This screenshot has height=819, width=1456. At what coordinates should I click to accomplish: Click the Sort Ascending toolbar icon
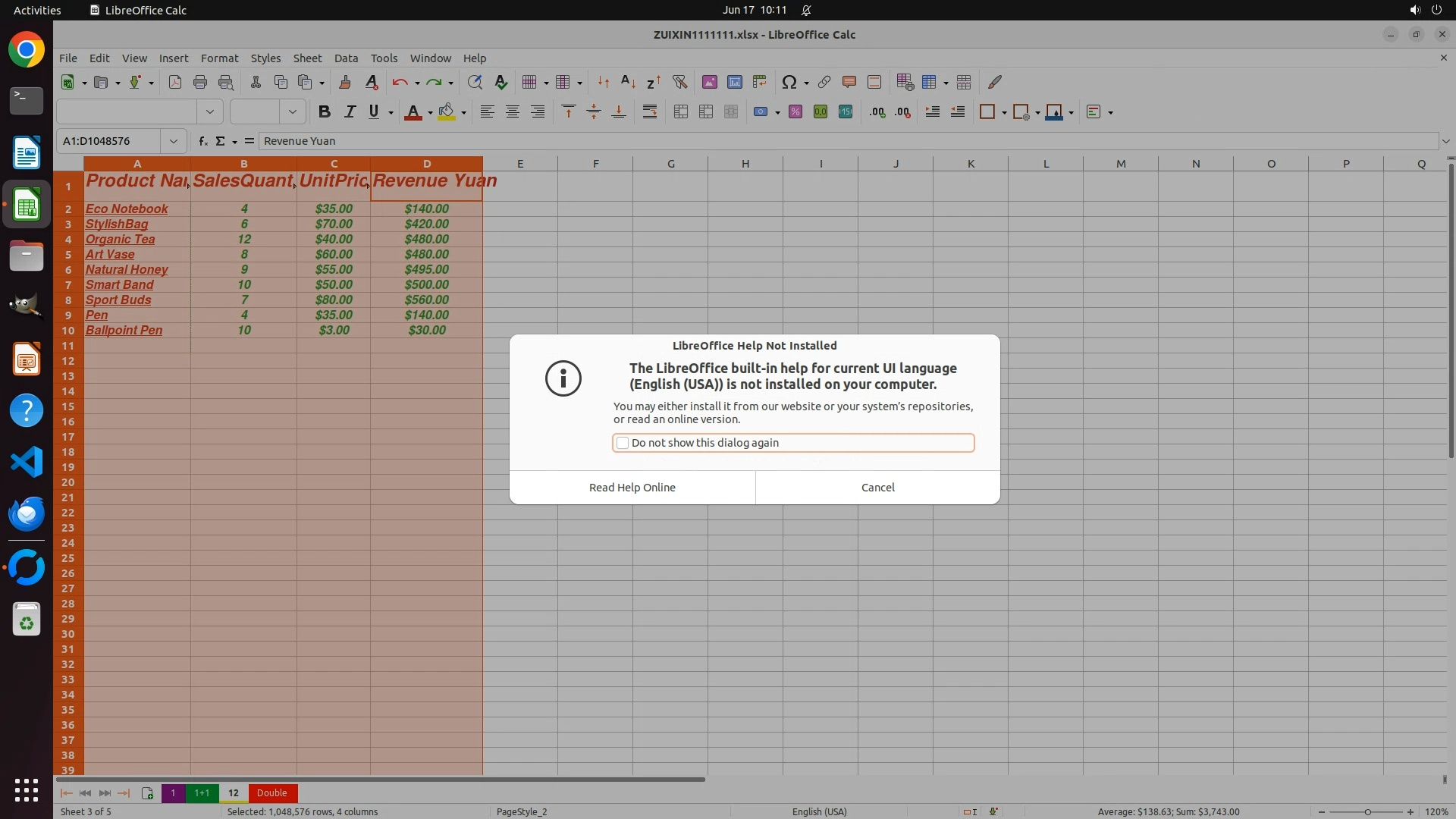tap(628, 82)
